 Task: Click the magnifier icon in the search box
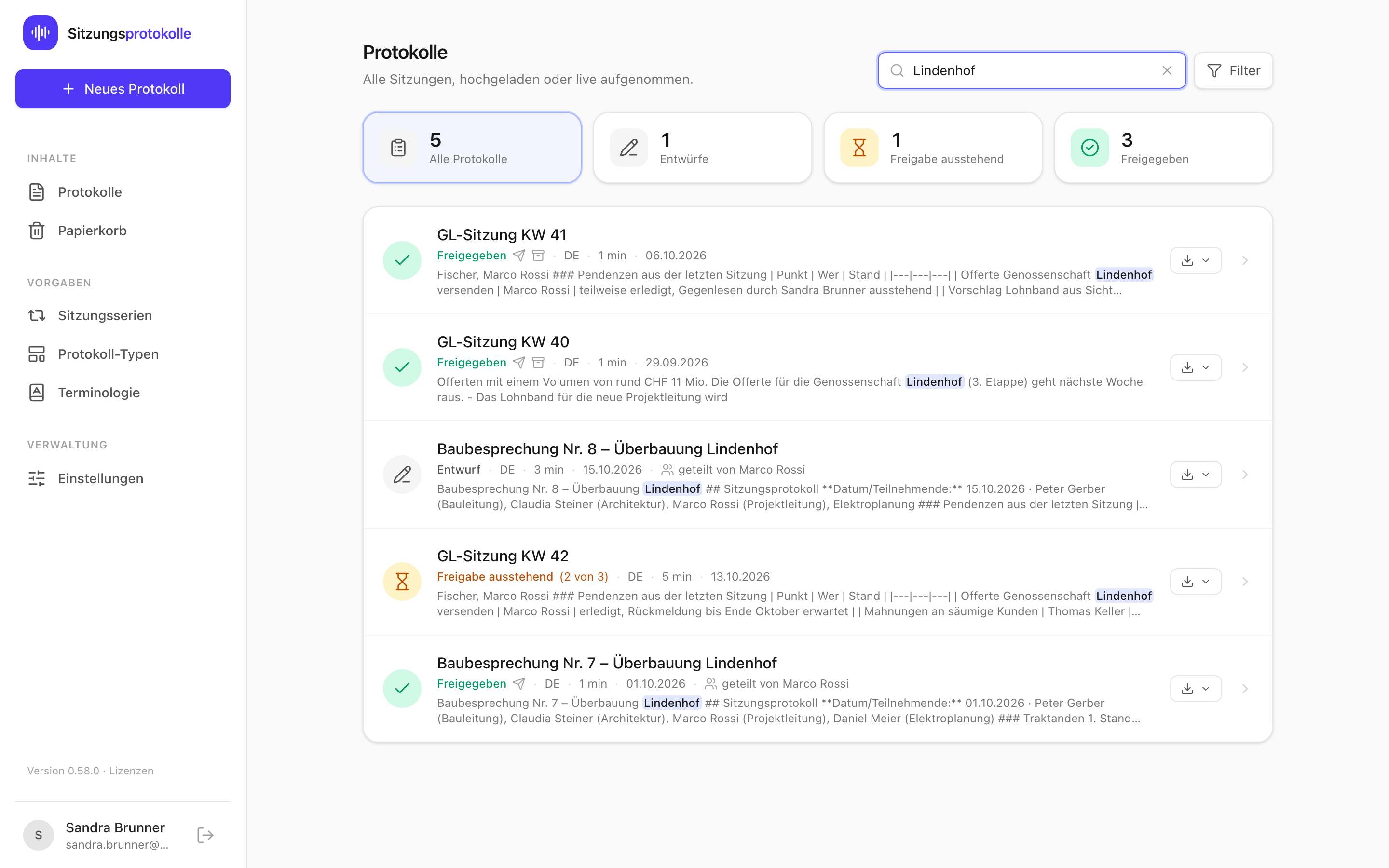click(x=897, y=70)
